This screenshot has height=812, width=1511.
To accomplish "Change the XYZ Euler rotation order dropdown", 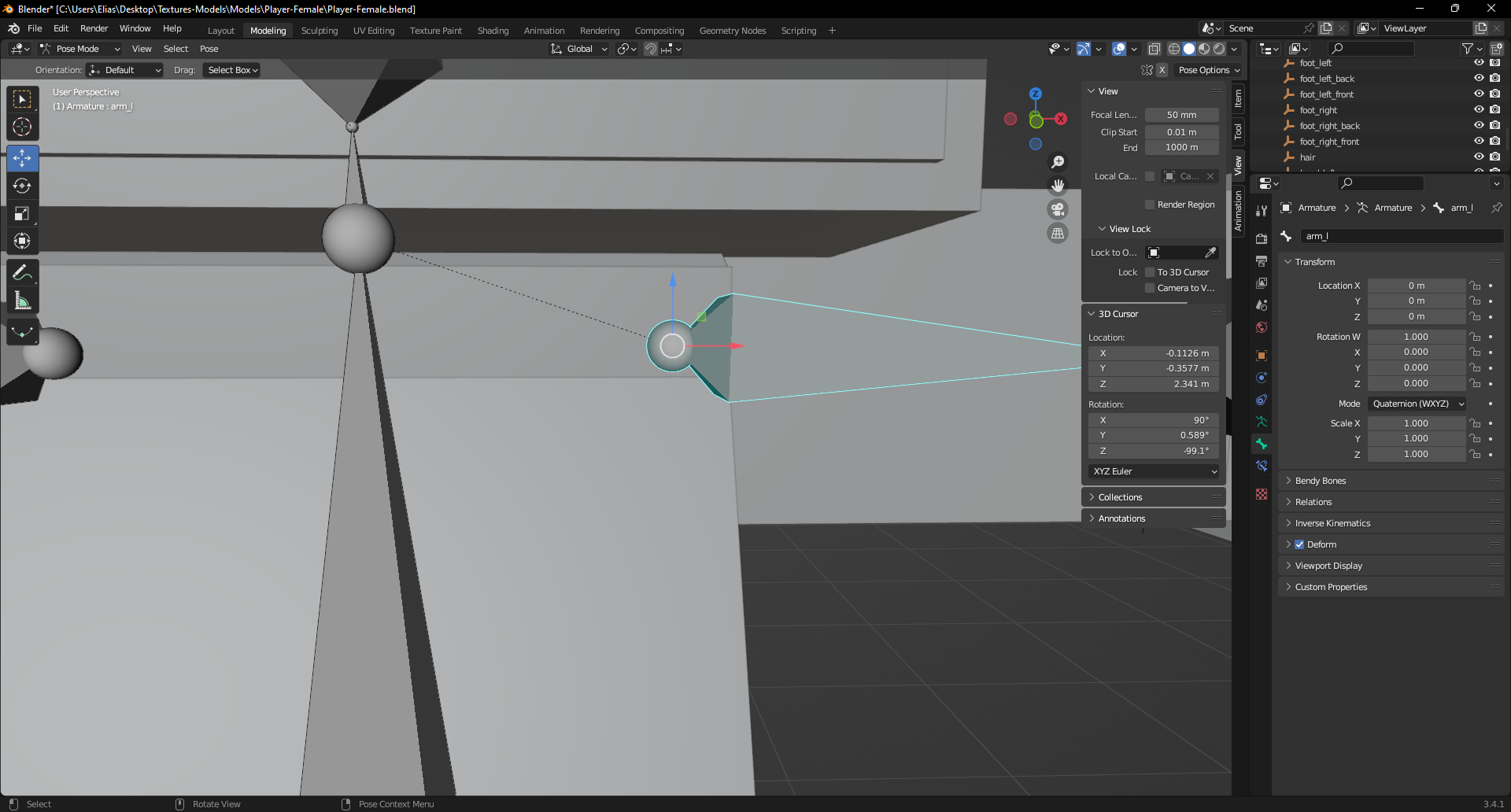I will coord(1153,471).
